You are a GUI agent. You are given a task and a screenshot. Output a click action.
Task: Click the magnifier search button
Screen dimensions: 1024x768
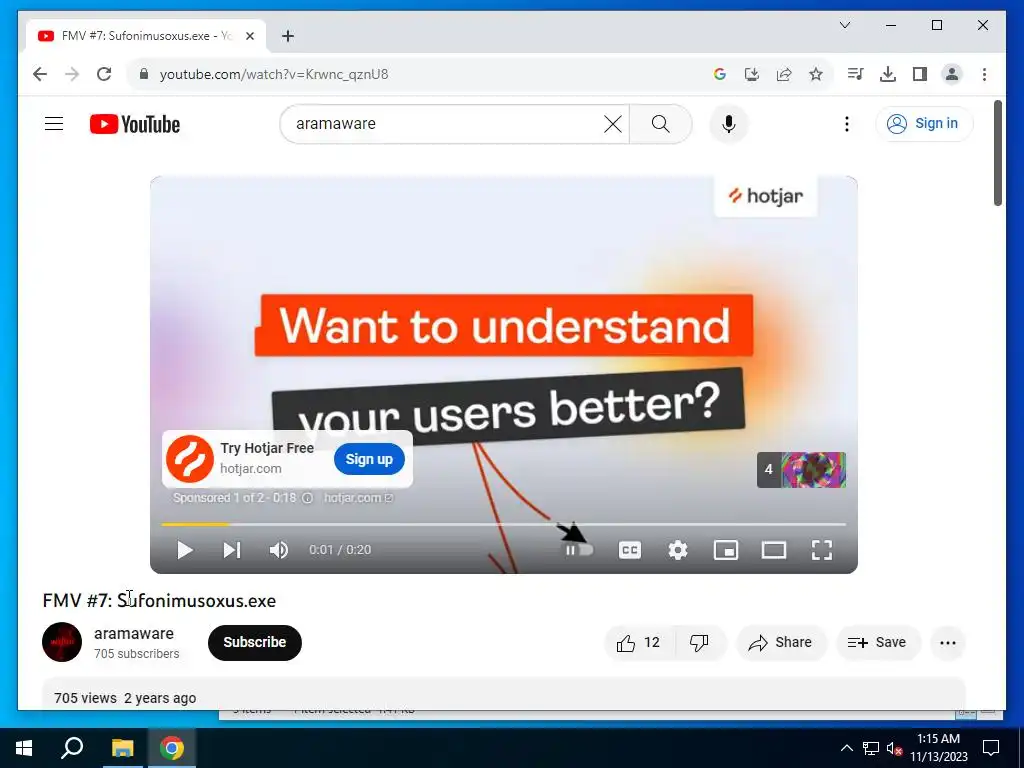660,123
